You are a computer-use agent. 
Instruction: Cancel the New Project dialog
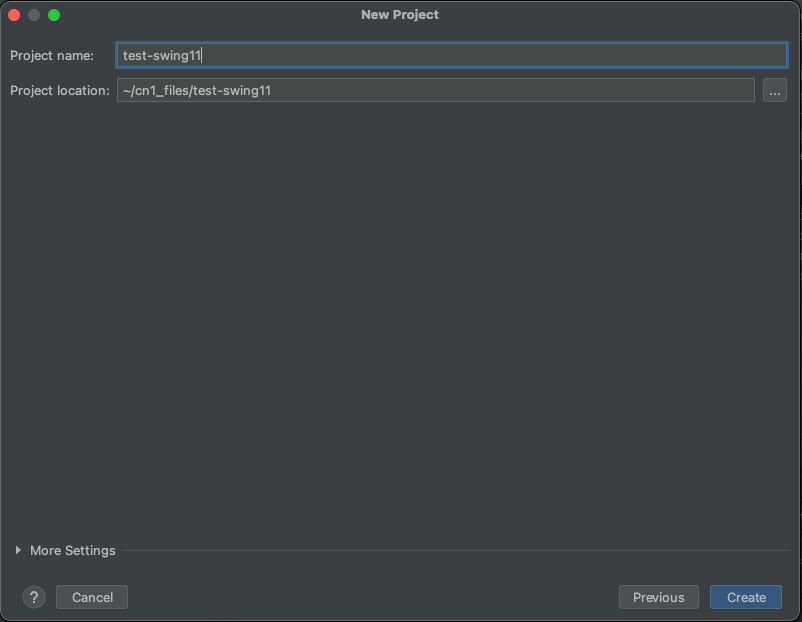[x=92, y=597]
